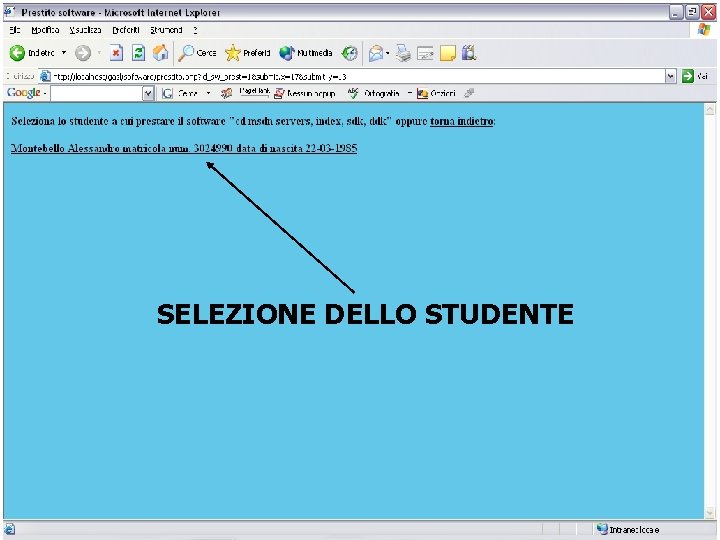Expand the Ortografia dropdown arrow
Screen dimensions: 720x540
409,94
